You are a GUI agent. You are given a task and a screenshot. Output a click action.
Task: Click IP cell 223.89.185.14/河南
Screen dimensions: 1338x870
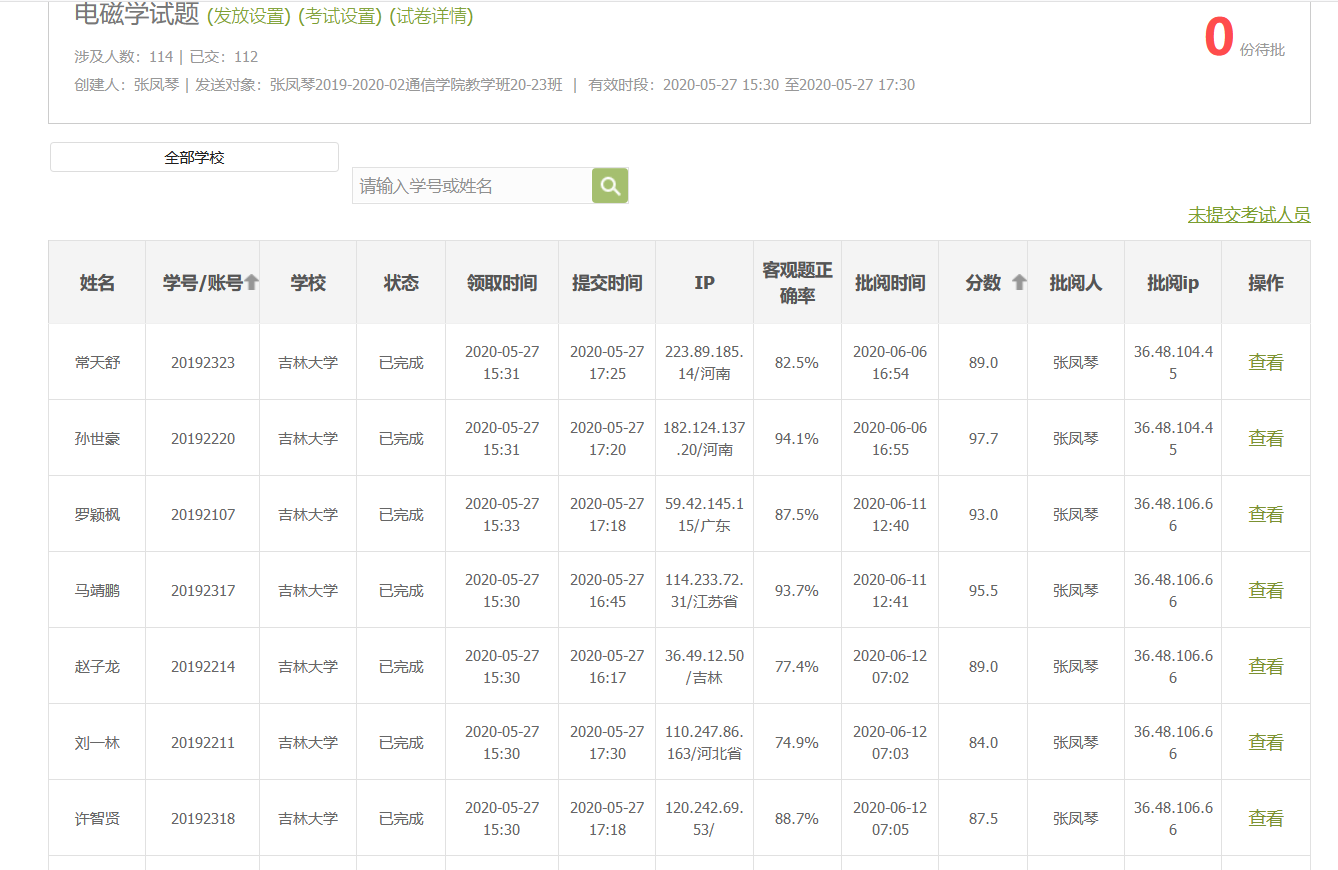pyautogui.click(x=705, y=362)
